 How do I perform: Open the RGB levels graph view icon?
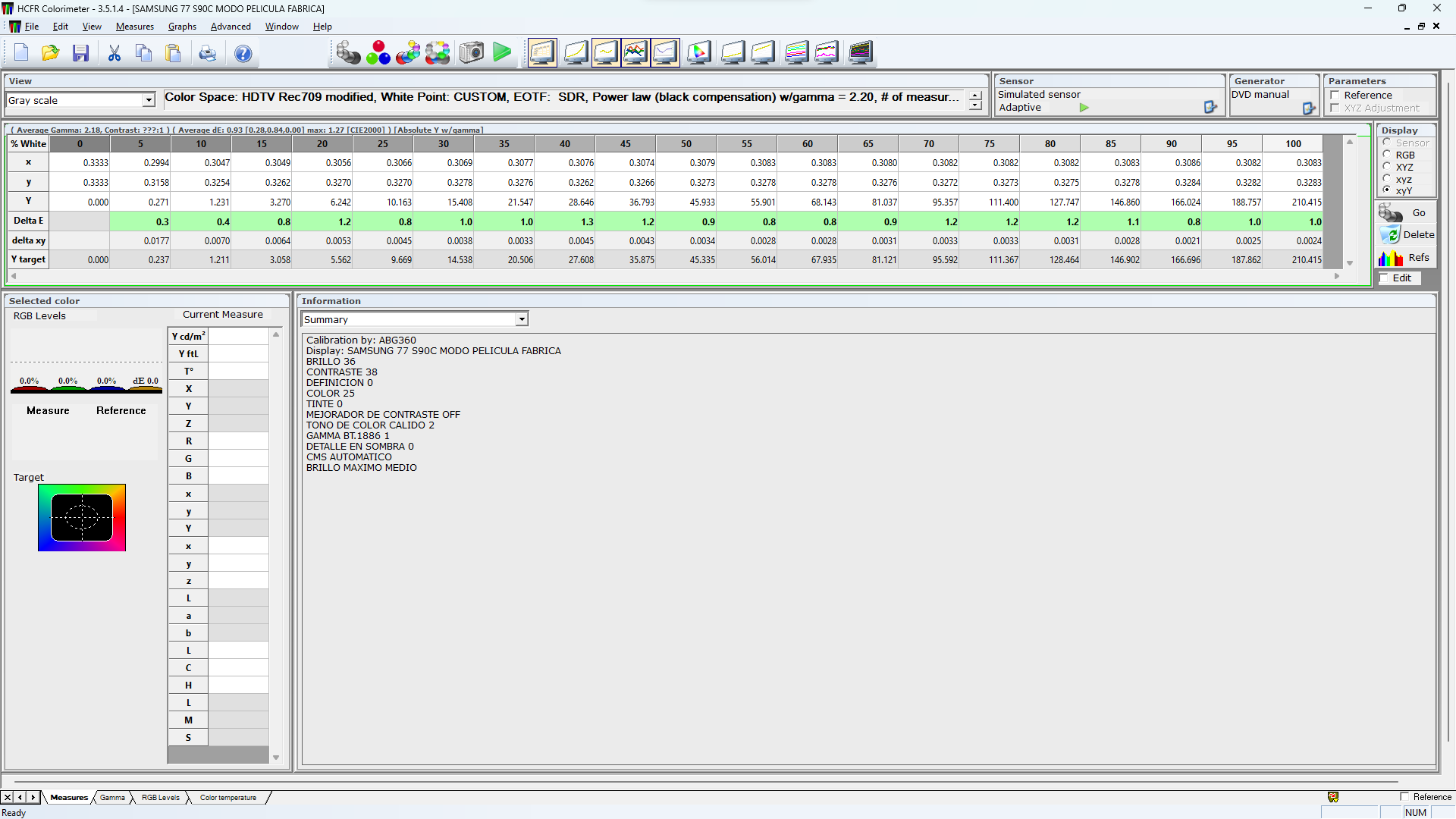[x=635, y=52]
